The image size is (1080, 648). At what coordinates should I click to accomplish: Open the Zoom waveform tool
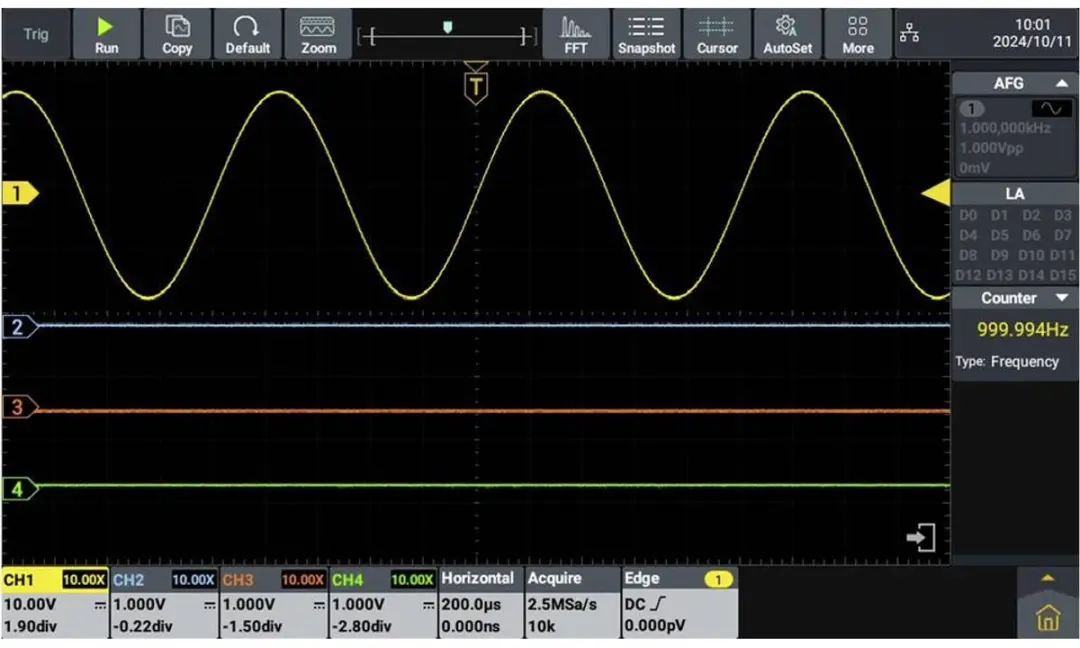pyautogui.click(x=318, y=34)
